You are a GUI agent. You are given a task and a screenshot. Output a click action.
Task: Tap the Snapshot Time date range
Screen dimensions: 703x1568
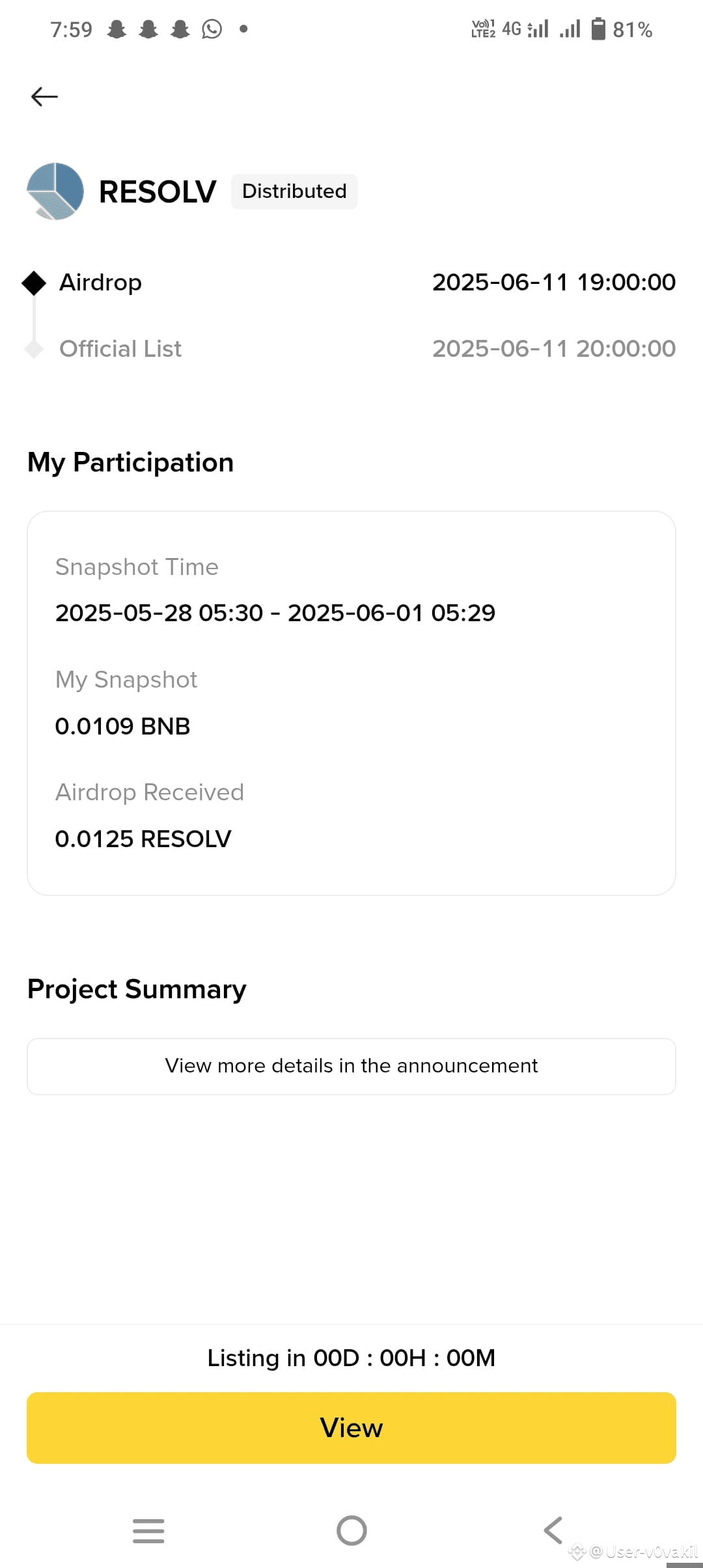(x=275, y=613)
